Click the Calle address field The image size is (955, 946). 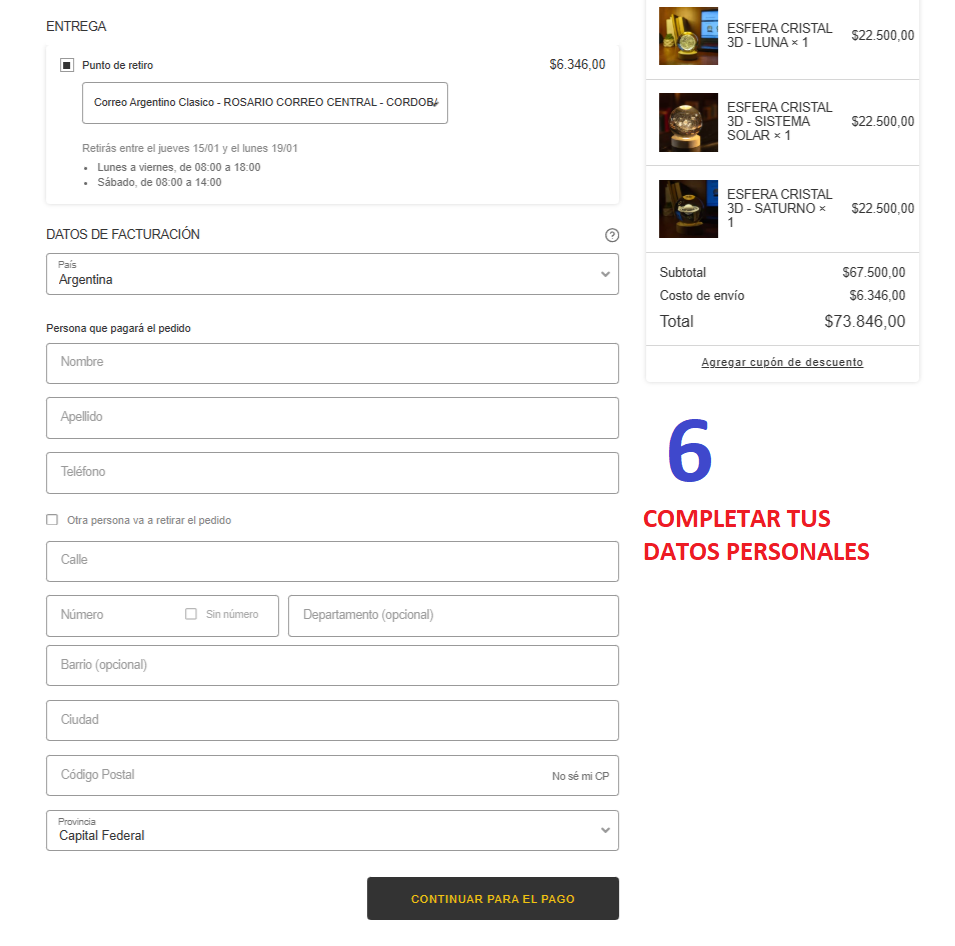click(332, 561)
